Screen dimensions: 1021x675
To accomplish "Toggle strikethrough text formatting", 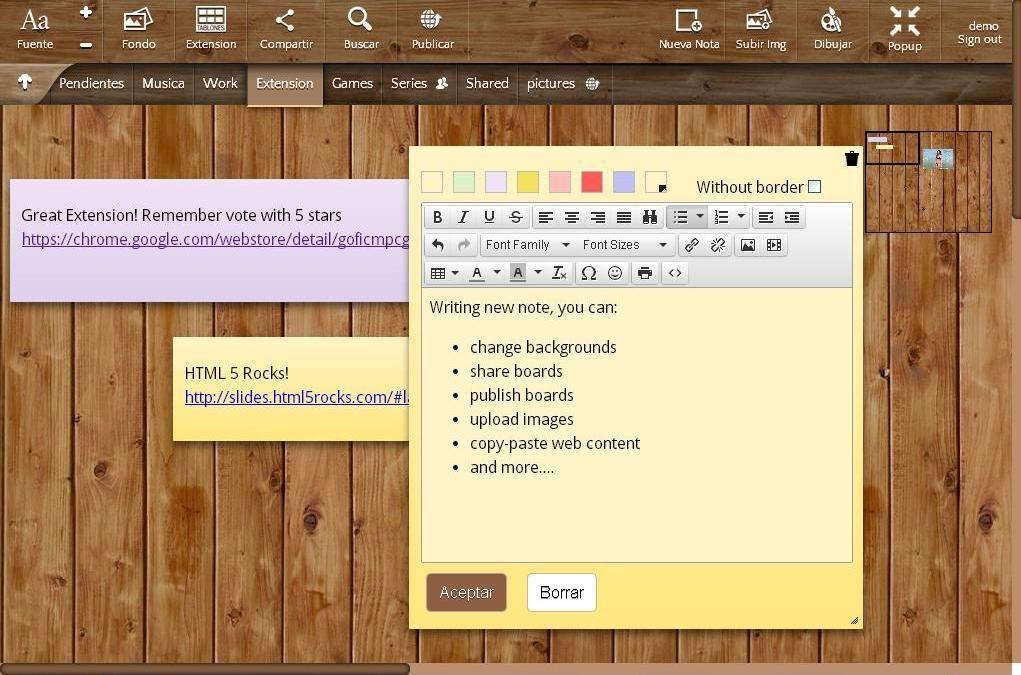I will click(515, 217).
